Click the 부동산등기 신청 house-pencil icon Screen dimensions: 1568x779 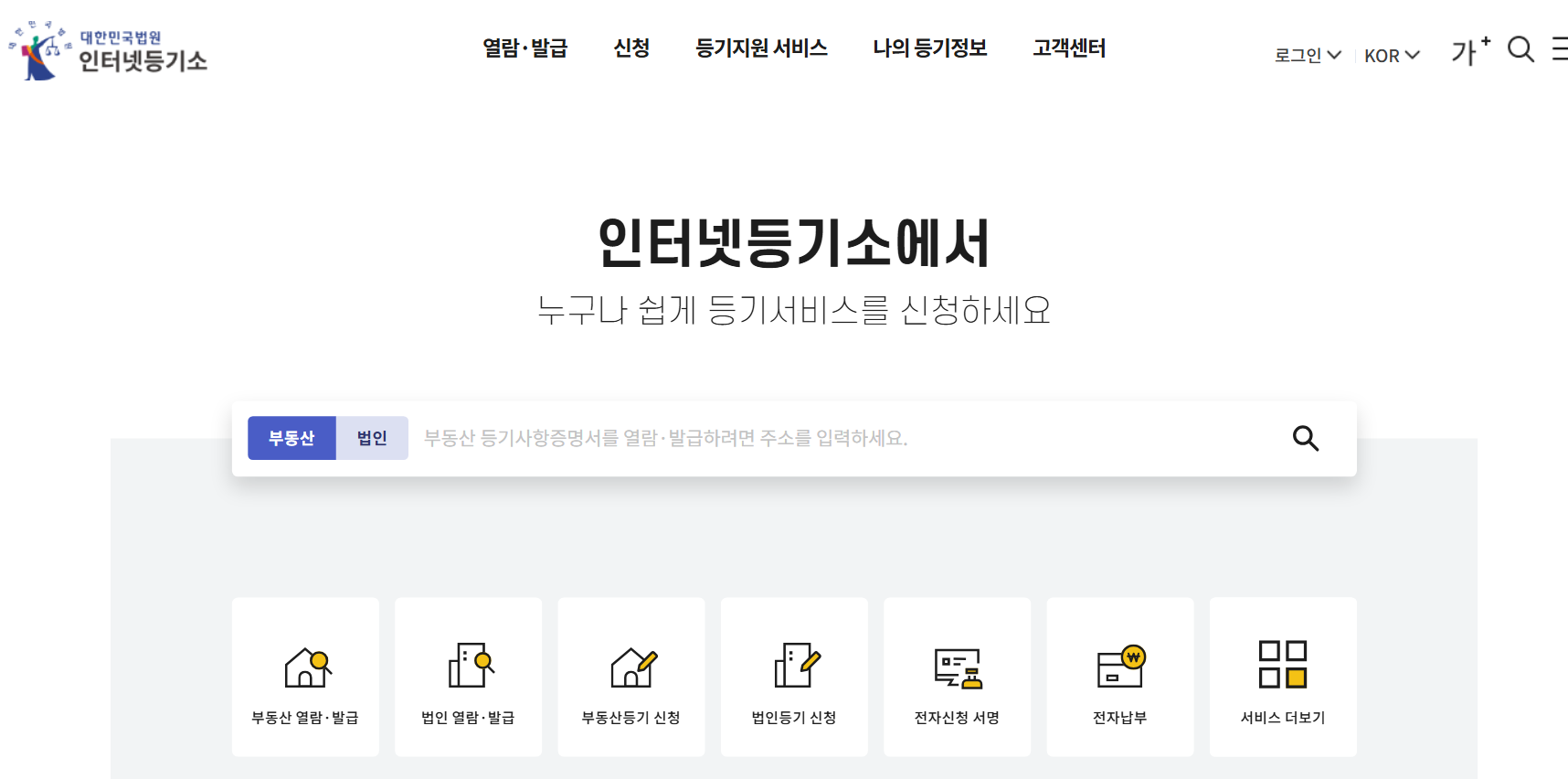[x=634, y=667]
